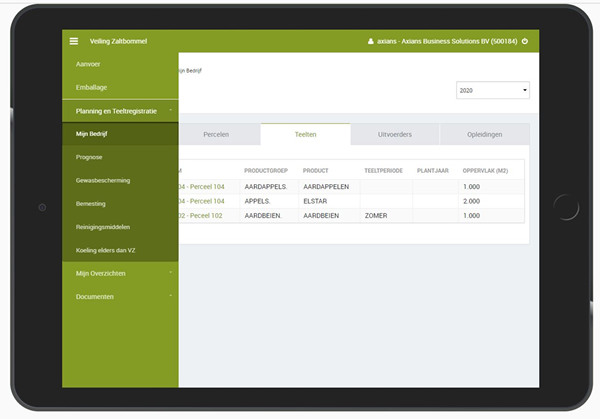Click the power logout icon
The image size is (600, 419).
point(525,42)
